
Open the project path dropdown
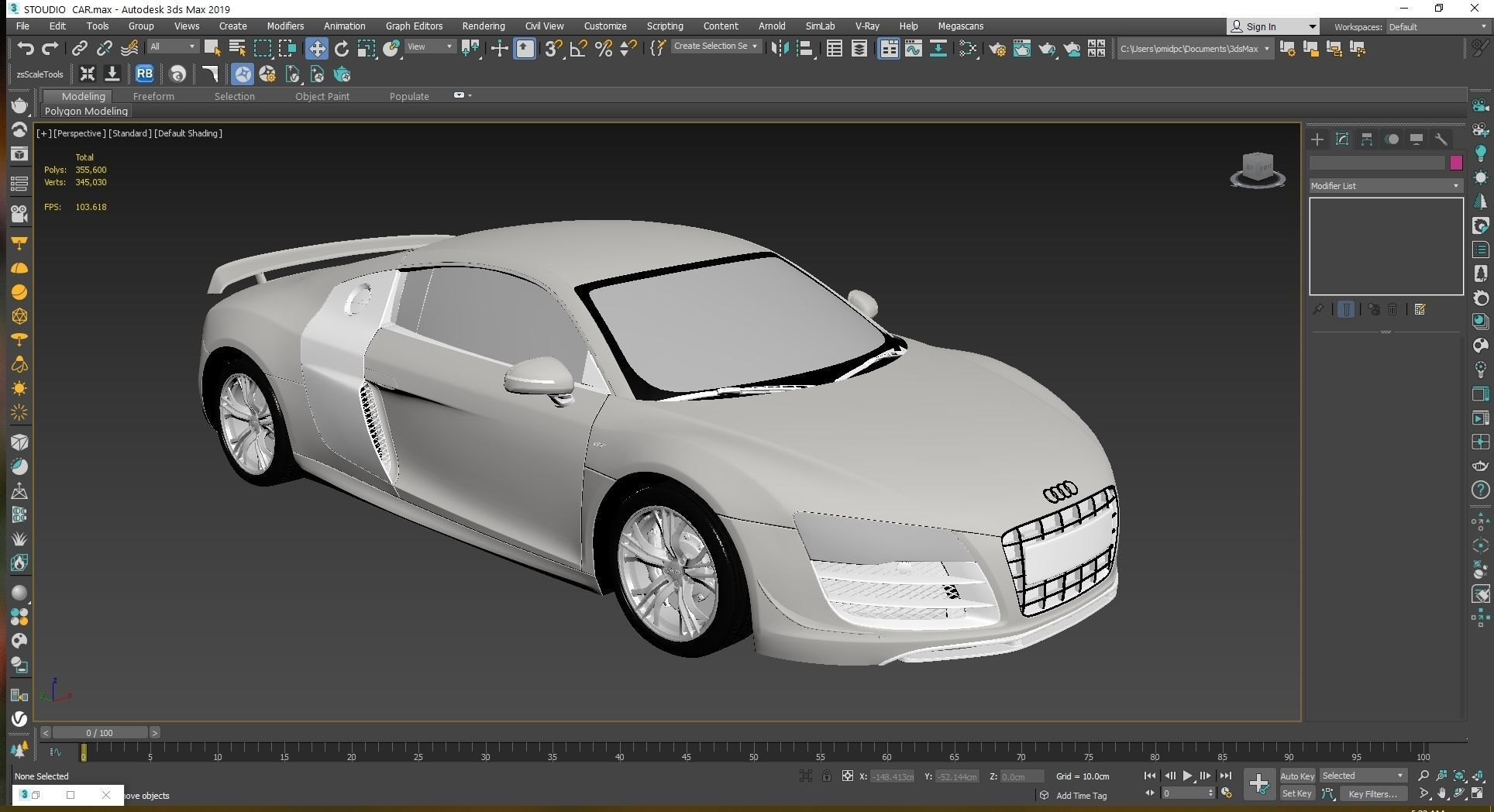pos(1194,48)
